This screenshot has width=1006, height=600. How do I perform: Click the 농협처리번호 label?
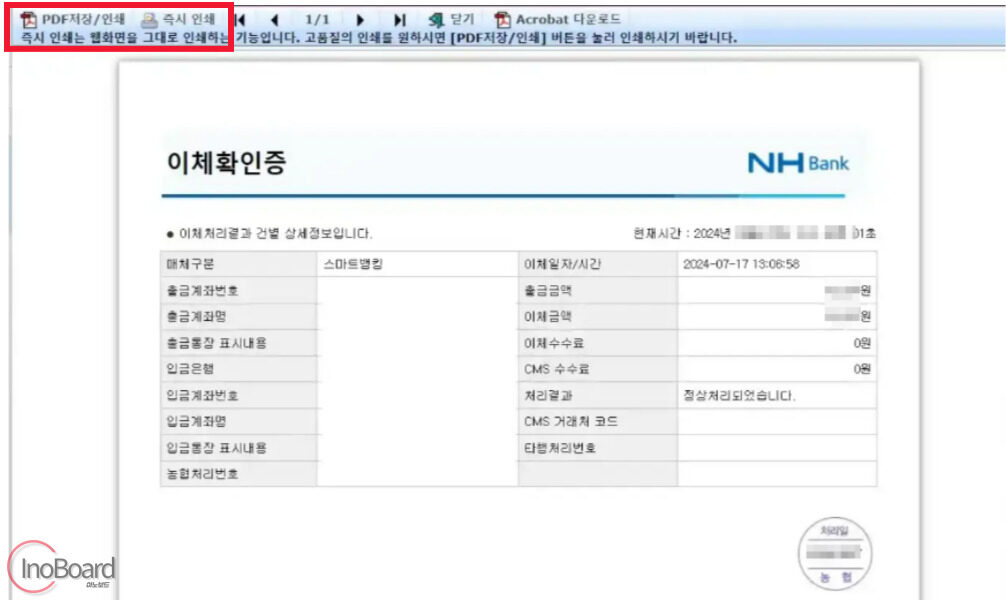[202, 474]
